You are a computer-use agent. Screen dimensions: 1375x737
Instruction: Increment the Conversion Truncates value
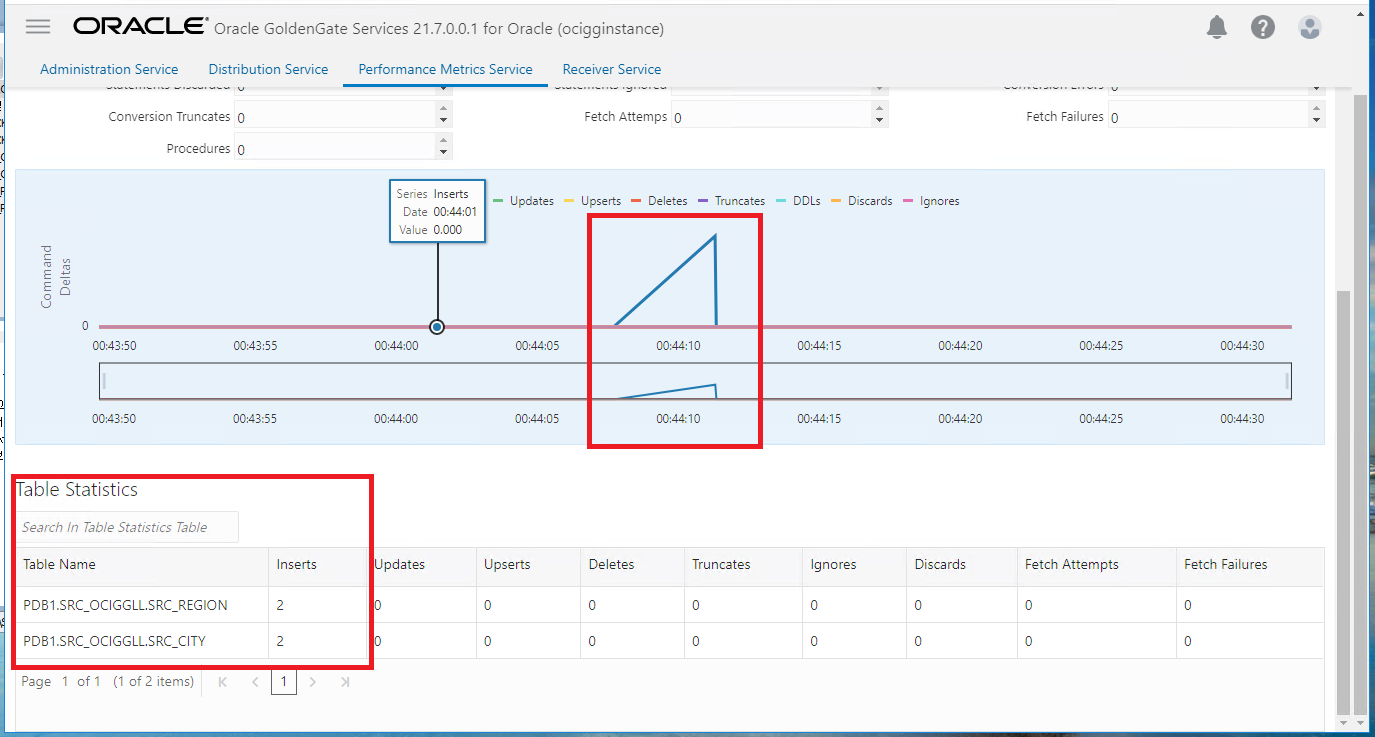pos(444,109)
